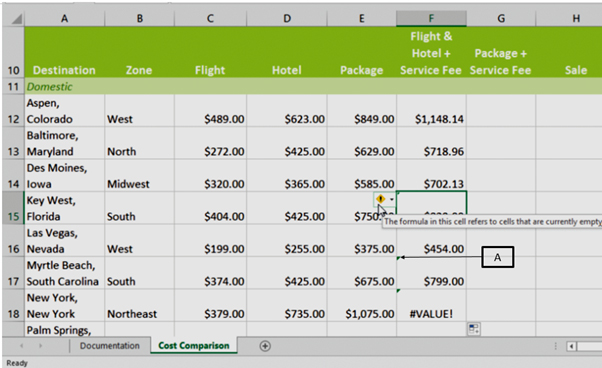Add a new sheet with plus icon
This screenshot has width=602, height=368.
[265, 346]
